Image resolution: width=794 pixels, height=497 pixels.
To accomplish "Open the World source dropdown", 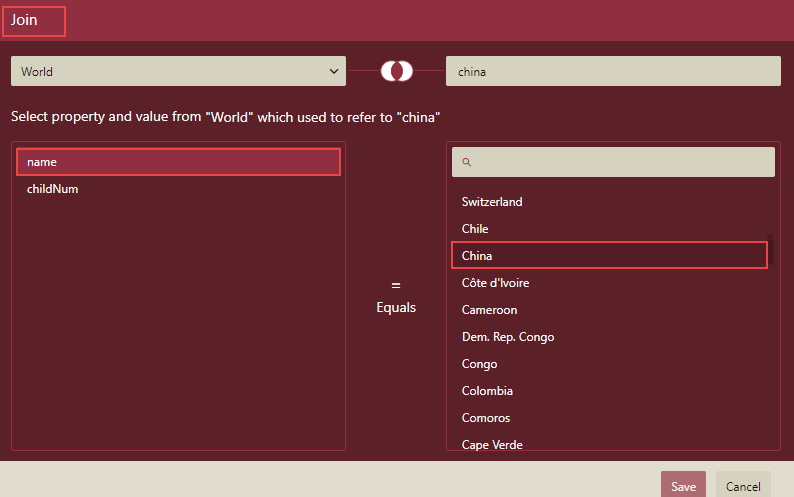I will pyautogui.click(x=178, y=71).
